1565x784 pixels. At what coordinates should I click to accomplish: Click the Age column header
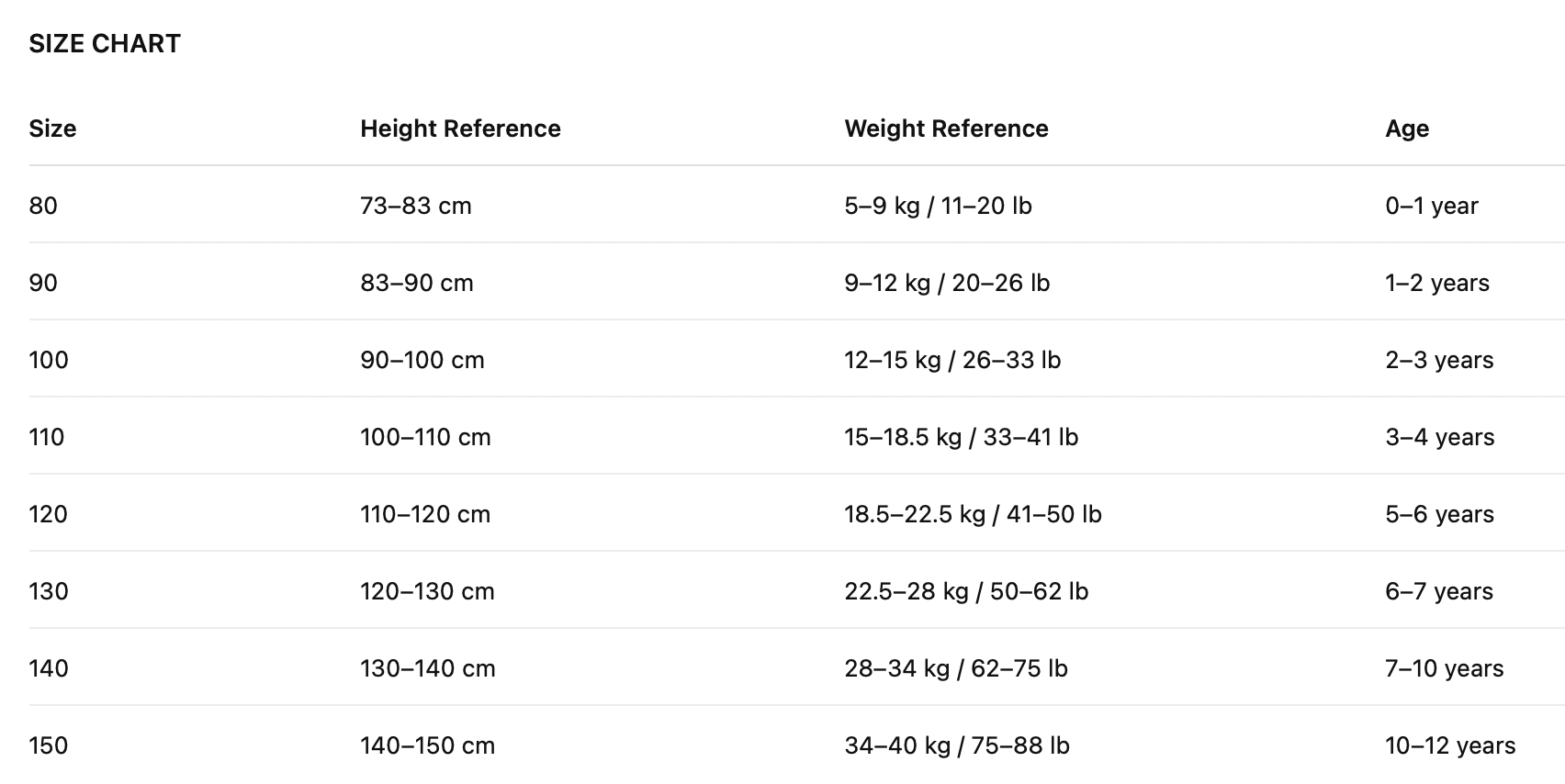(1406, 129)
